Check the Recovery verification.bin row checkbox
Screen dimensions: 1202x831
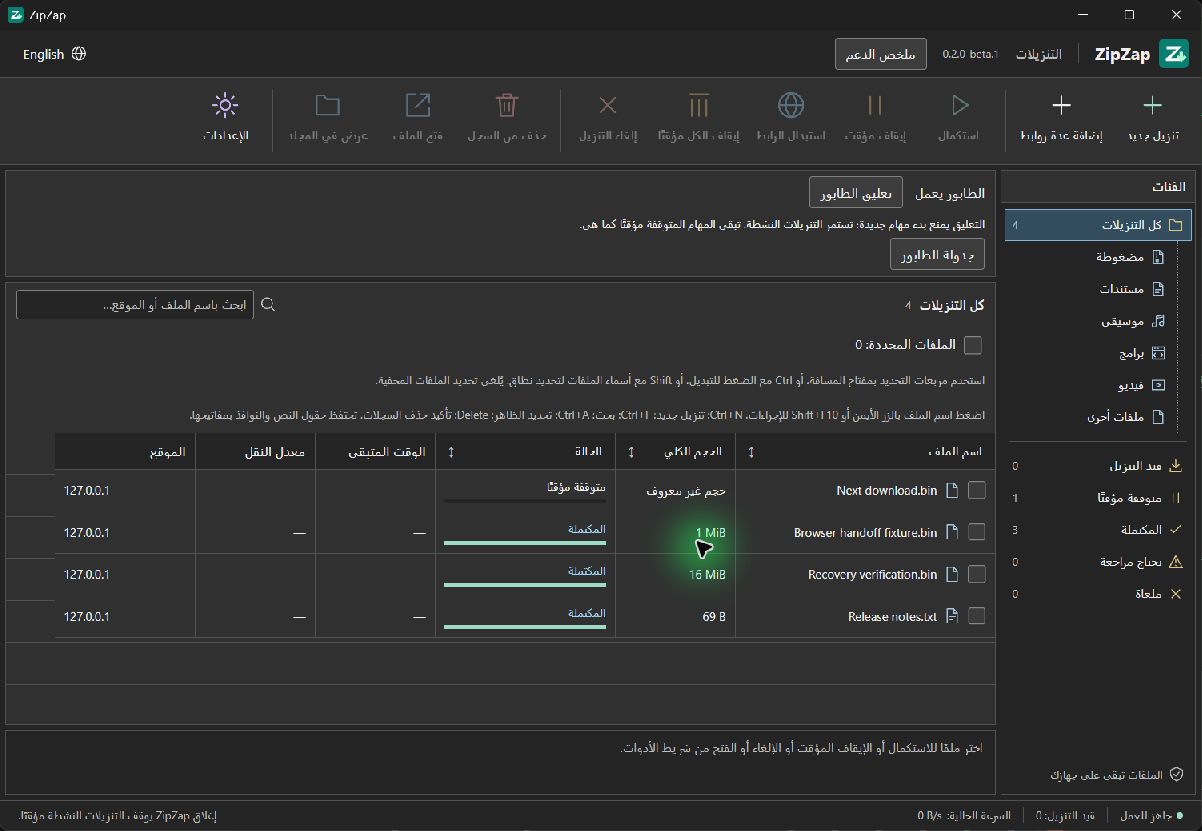(x=977, y=574)
